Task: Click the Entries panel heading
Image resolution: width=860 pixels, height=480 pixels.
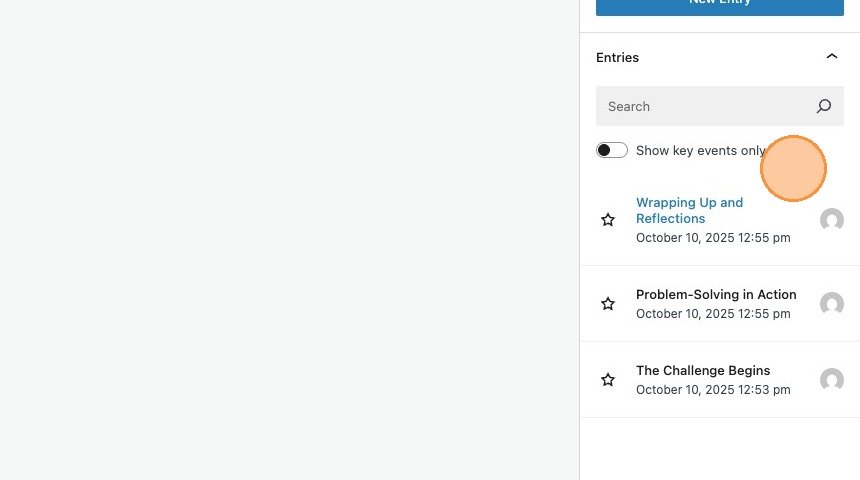Action: coord(618,57)
